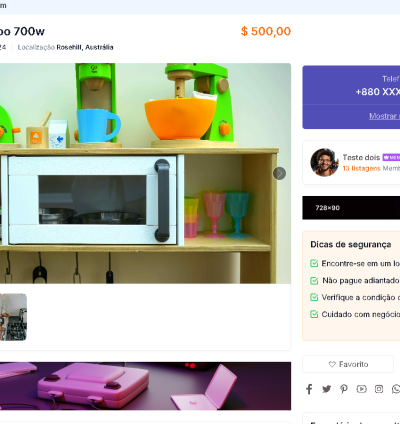Open the Pinterest share icon
This screenshot has width=400, height=424.
(344, 389)
